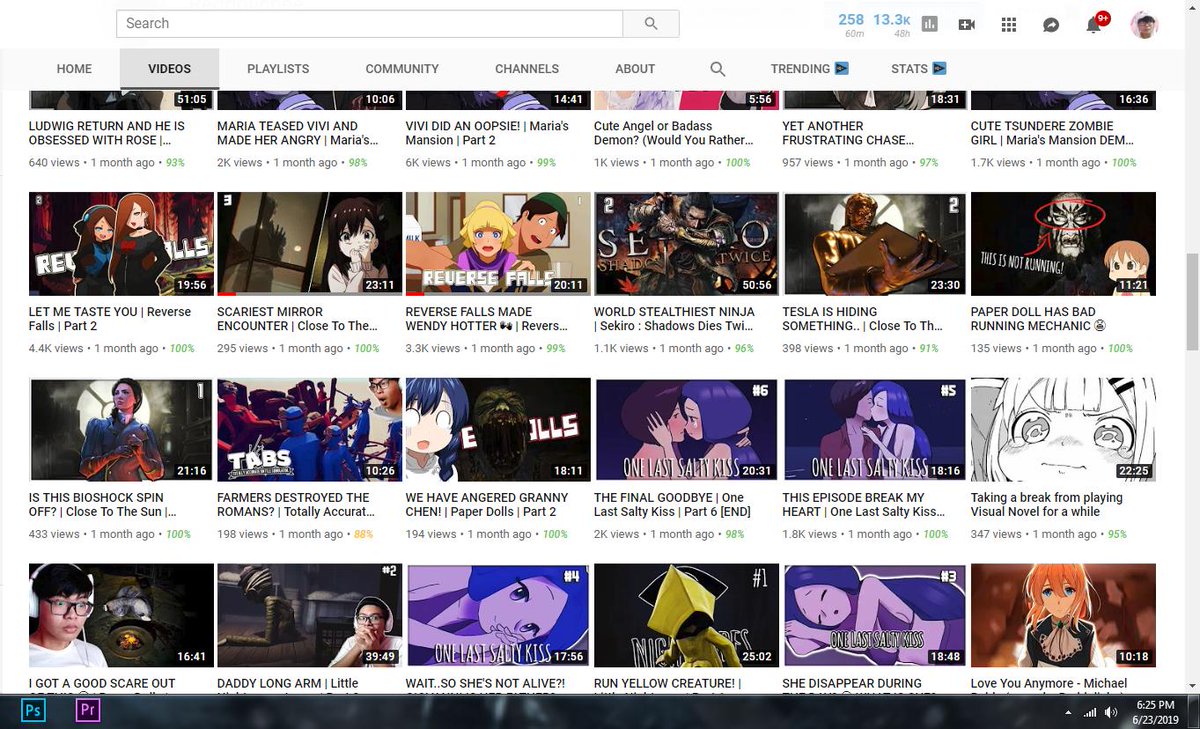Open WE HAVE ANGERED GRANNY CHEN title
The height and width of the screenshot is (729, 1200).
click(487, 505)
